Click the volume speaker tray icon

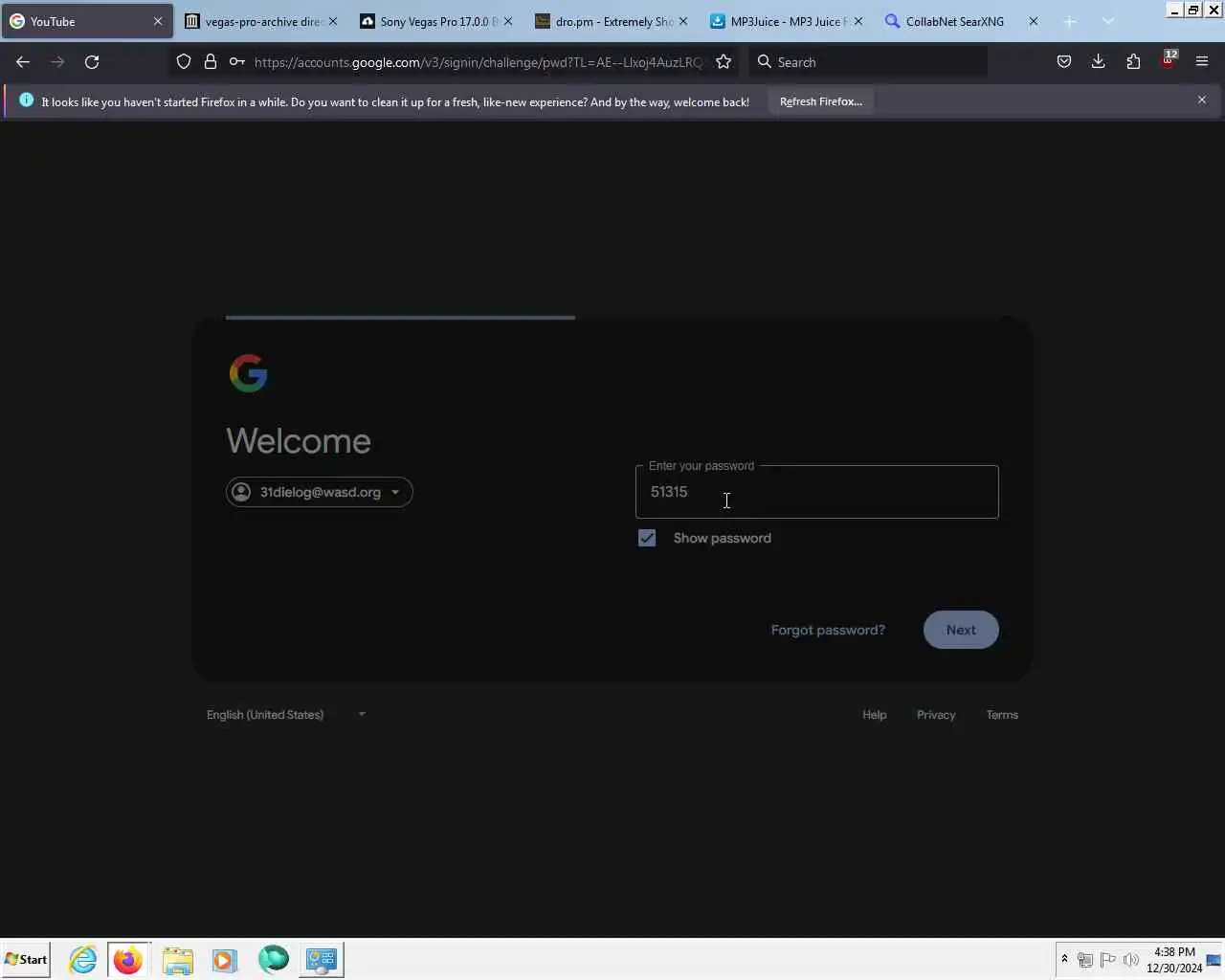[1131, 959]
